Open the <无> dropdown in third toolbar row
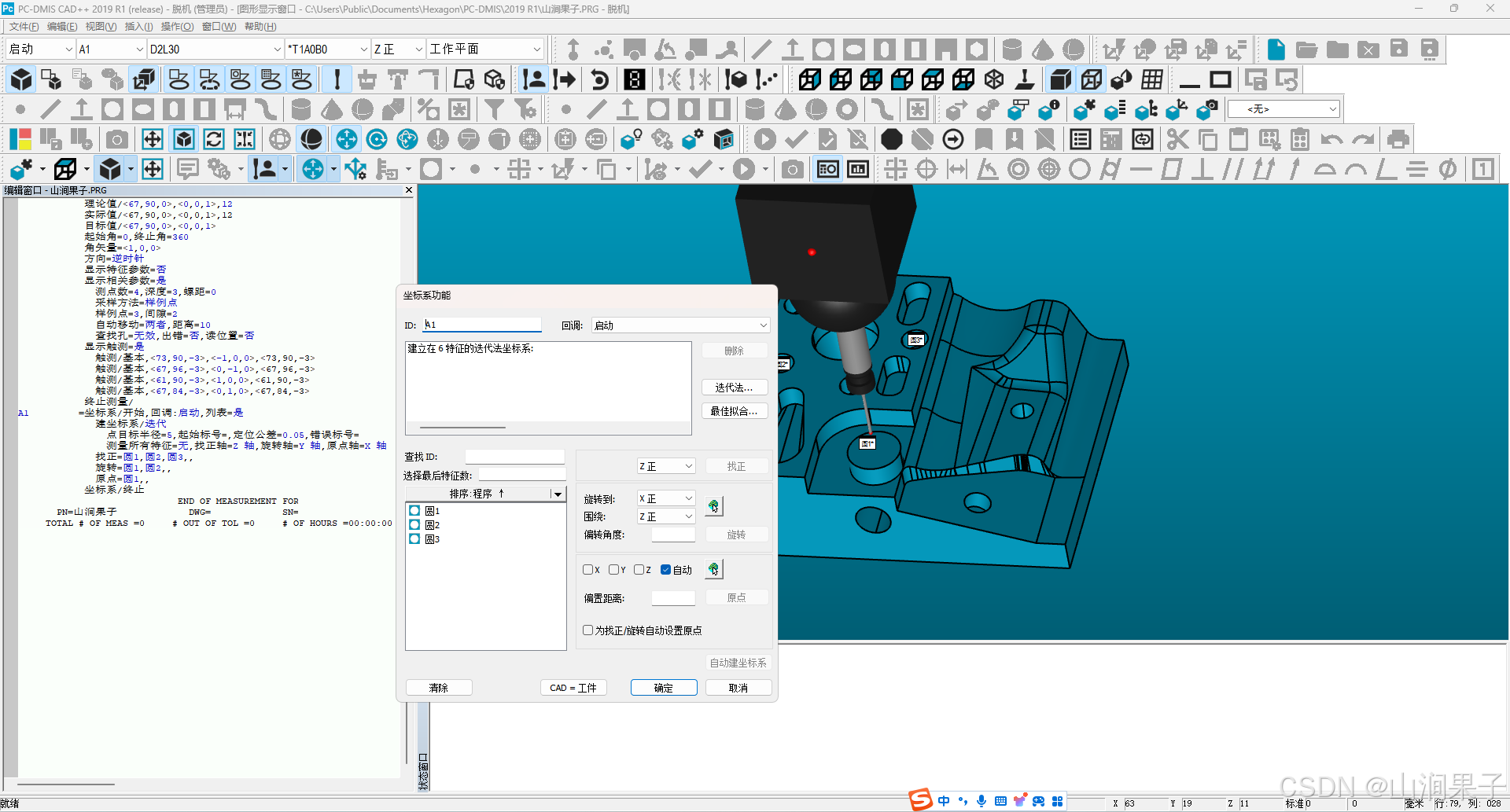This screenshot has width=1510, height=812. (x=1283, y=109)
